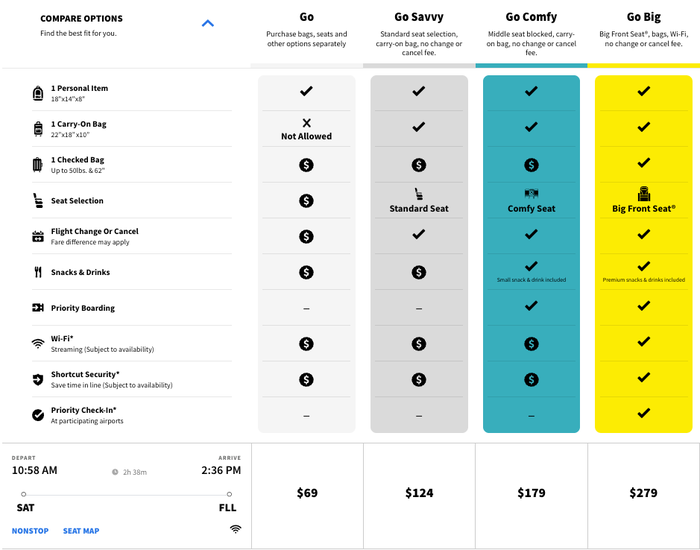Click the Snacks & Drinks utensils icon
Screen dimensions: 700x550
pos(38,272)
